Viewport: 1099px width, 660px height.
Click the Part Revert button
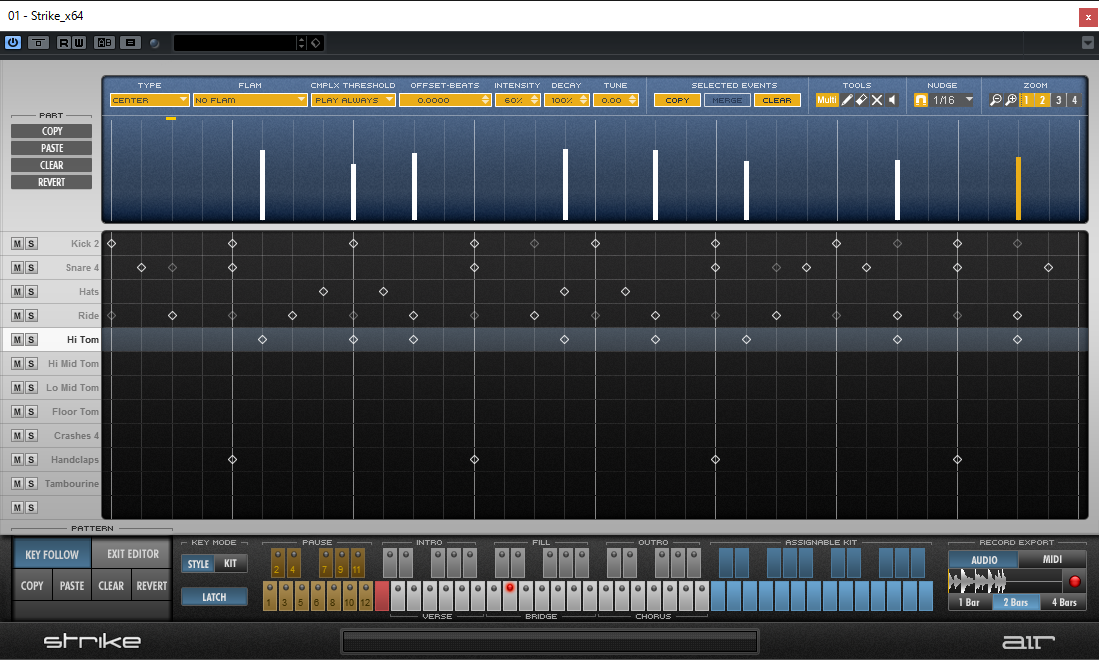(52, 182)
